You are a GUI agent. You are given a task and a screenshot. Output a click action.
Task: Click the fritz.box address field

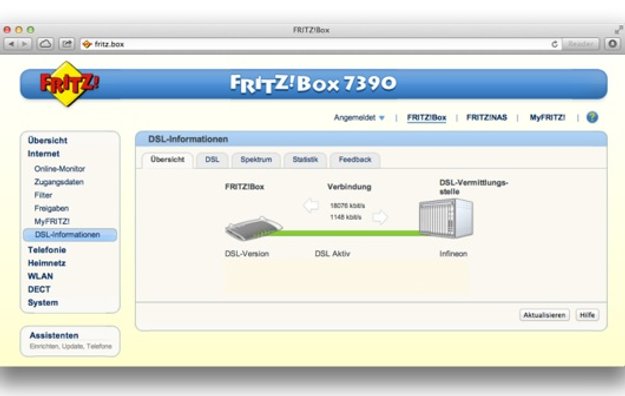pos(315,44)
